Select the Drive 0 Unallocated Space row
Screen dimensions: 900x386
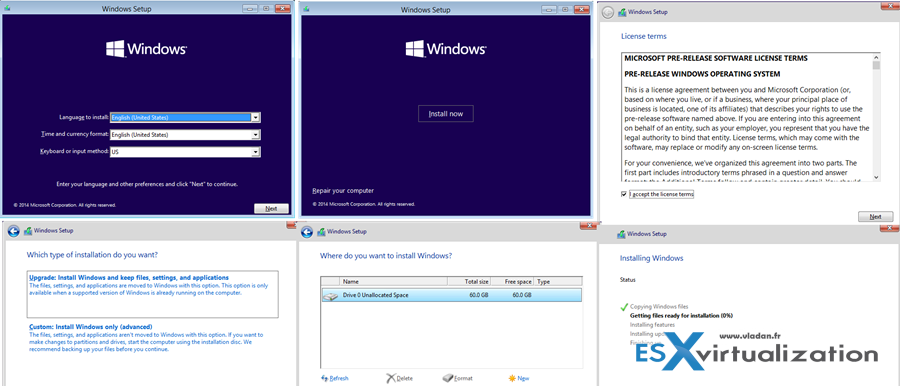[x=451, y=295]
